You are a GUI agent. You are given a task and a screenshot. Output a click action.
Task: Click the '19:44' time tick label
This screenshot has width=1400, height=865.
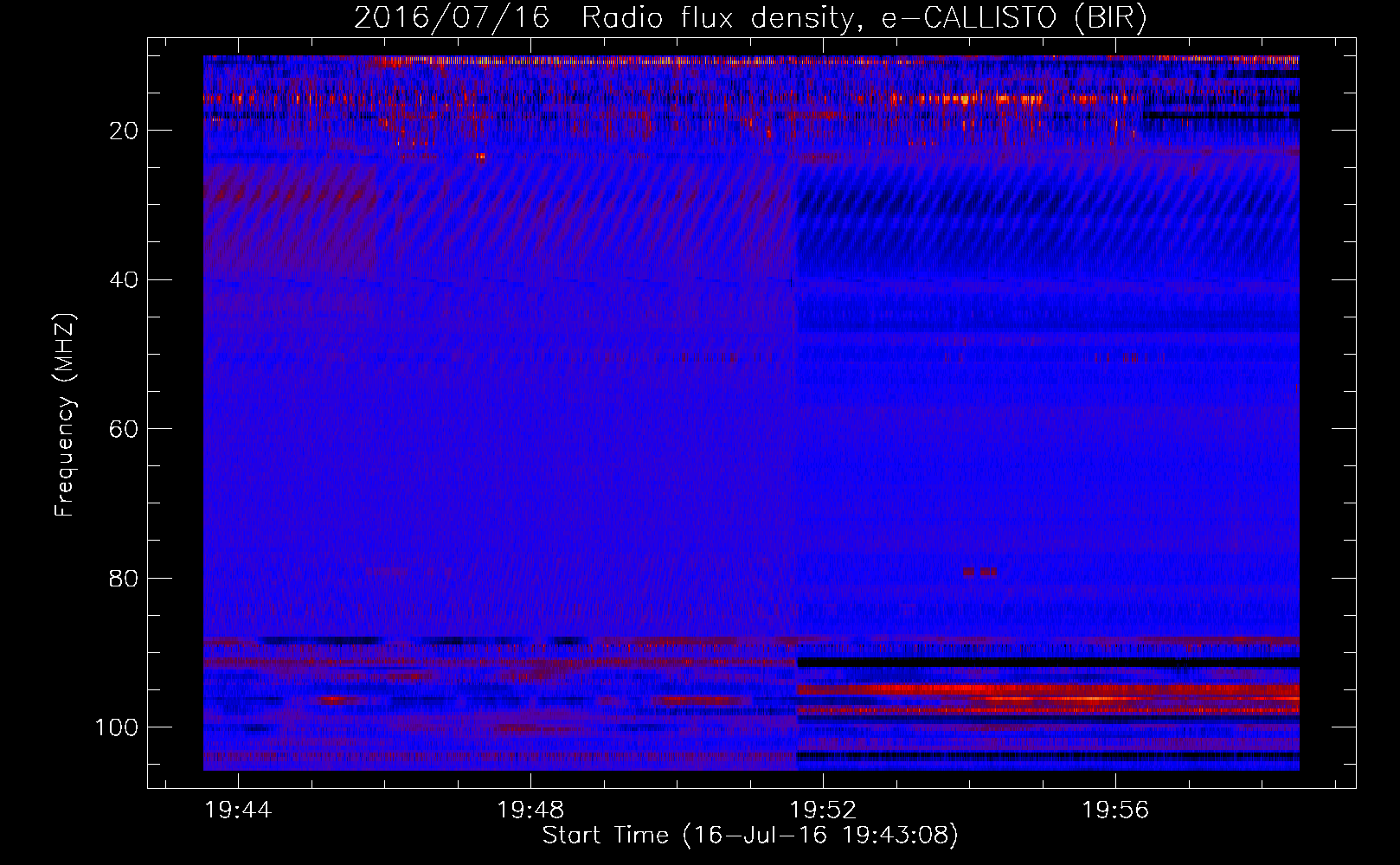coord(238,811)
